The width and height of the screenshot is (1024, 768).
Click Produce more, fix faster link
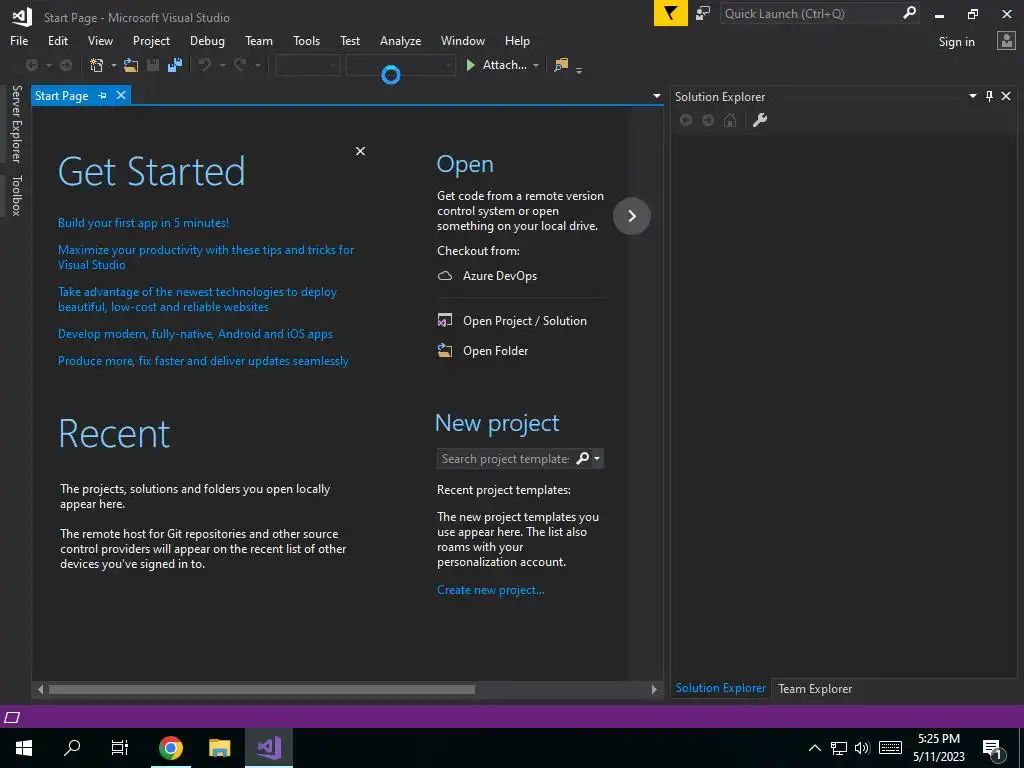pyautogui.click(x=203, y=360)
